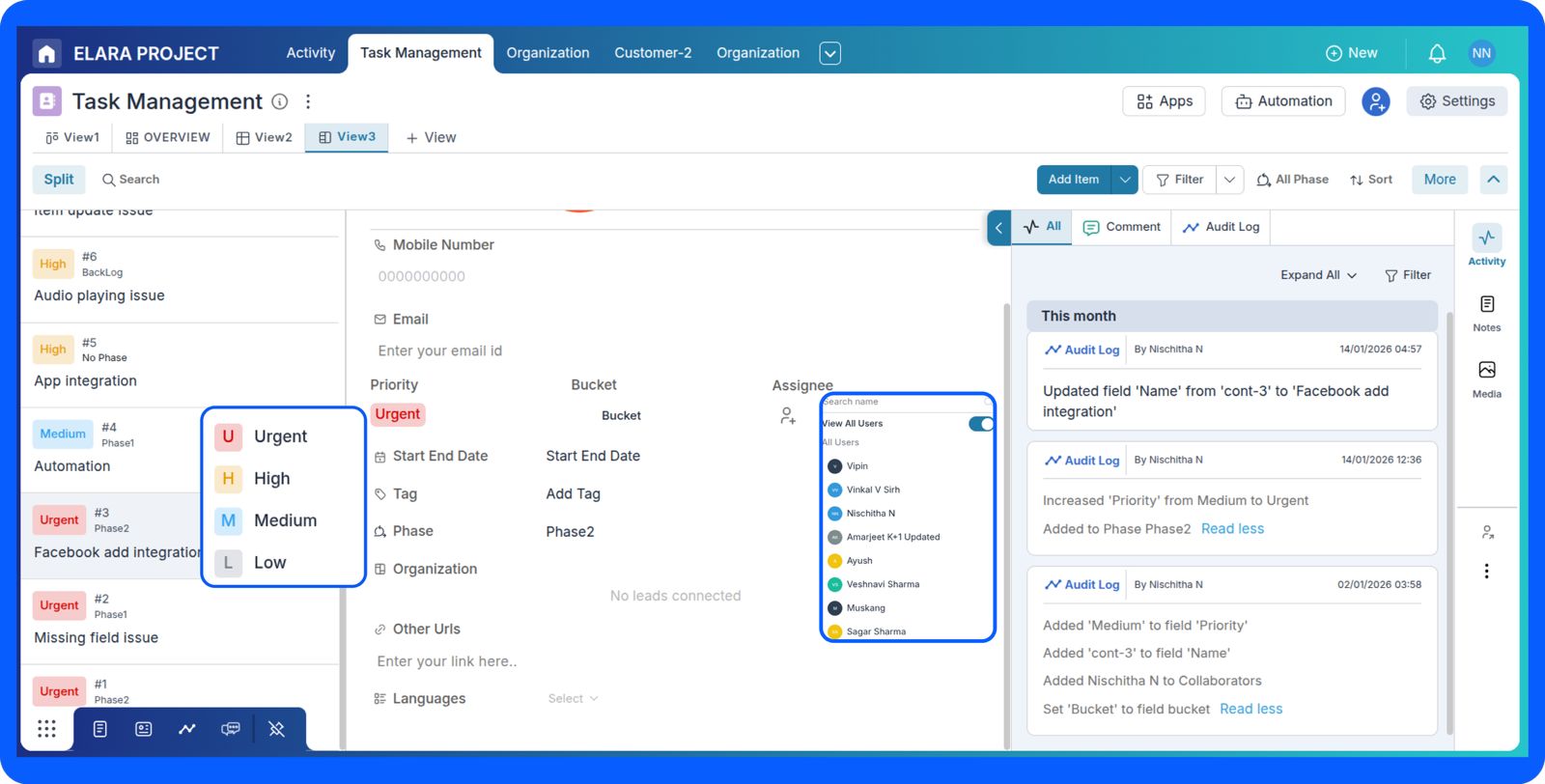
Task: Open the Bucket field selector
Action: pyautogui.click(x=621, y=416)
